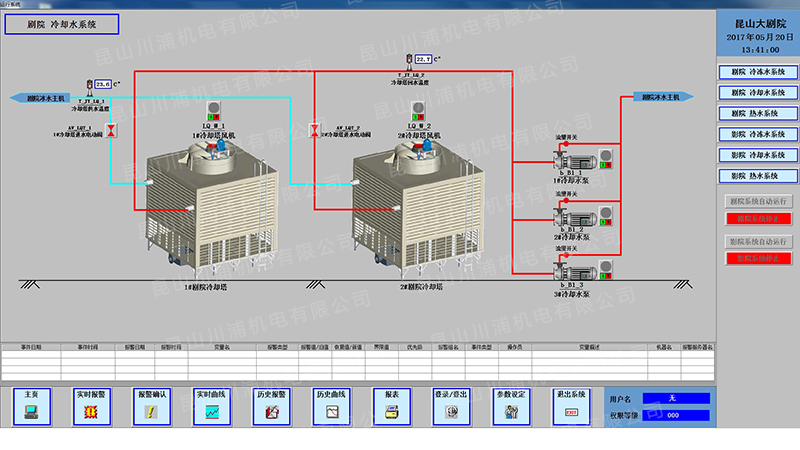The height and width of the screenshot is (450, 800).
Task: Toggle the 2#冷却塔风机 fan switch
Action: [x=426, y=109]
